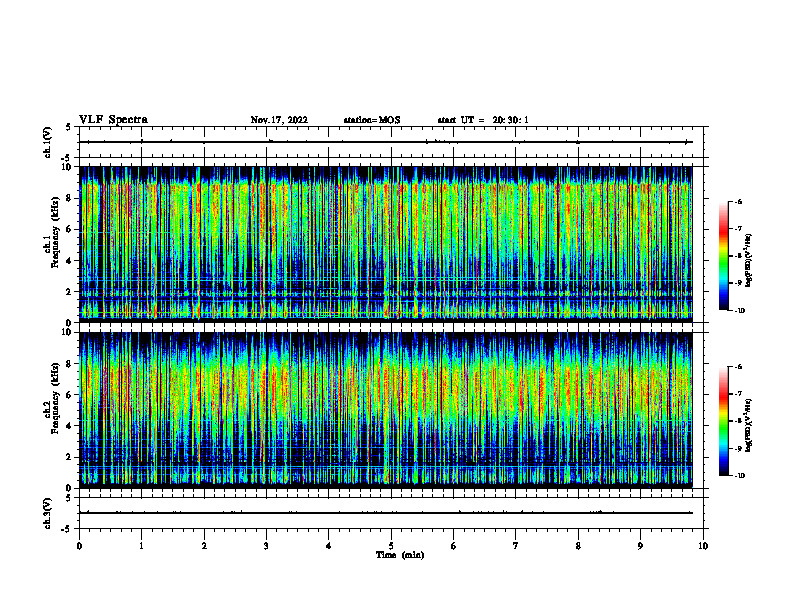This screenshot has width=792, height=612.
Task: Click the 'ch.3(V)' waveform axis label
Action: [x=47, y=514]
